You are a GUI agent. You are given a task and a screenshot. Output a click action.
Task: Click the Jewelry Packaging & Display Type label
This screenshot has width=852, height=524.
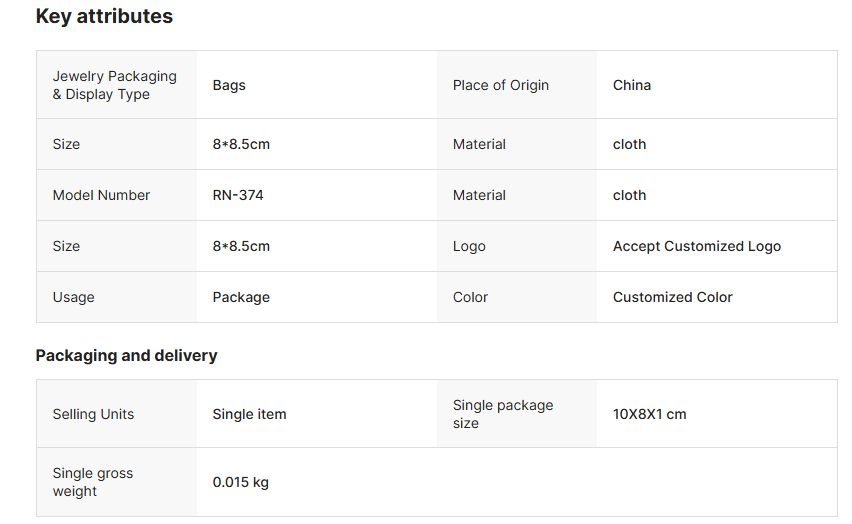(x=114, y=85)
